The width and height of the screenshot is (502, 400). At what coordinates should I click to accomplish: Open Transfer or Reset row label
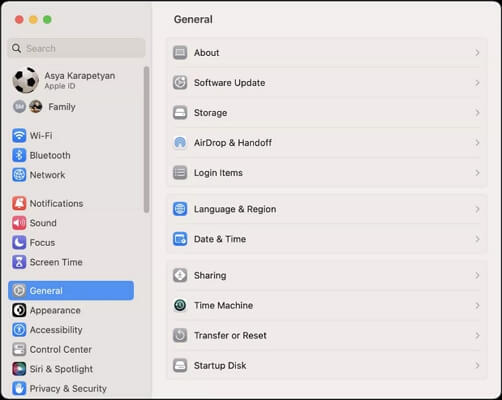click(230, 335)
